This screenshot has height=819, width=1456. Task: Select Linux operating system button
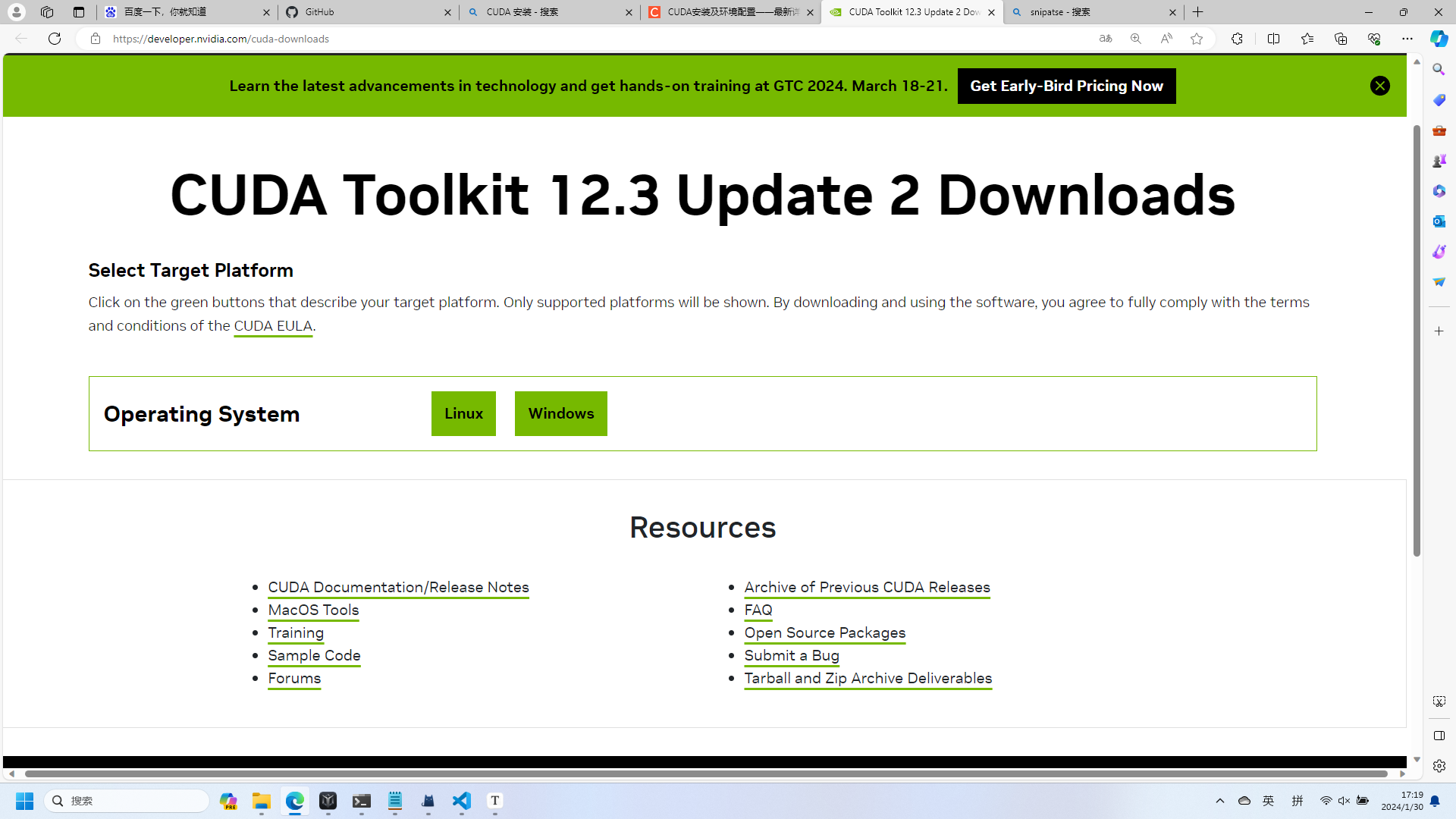point(463,413)
